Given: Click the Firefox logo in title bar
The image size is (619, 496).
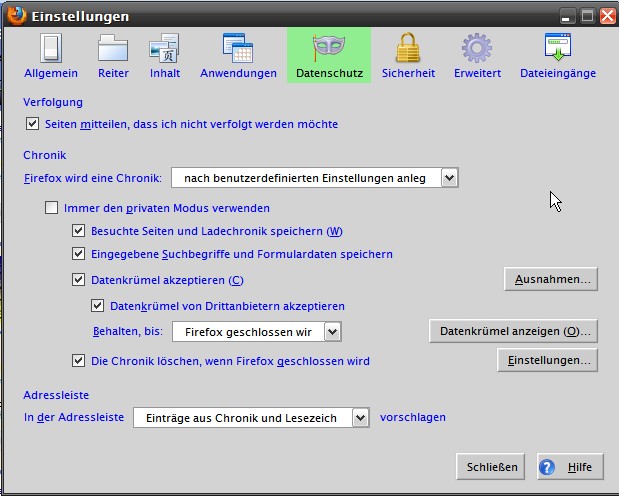Looking at the screenshot, I should tap(16, 15).
